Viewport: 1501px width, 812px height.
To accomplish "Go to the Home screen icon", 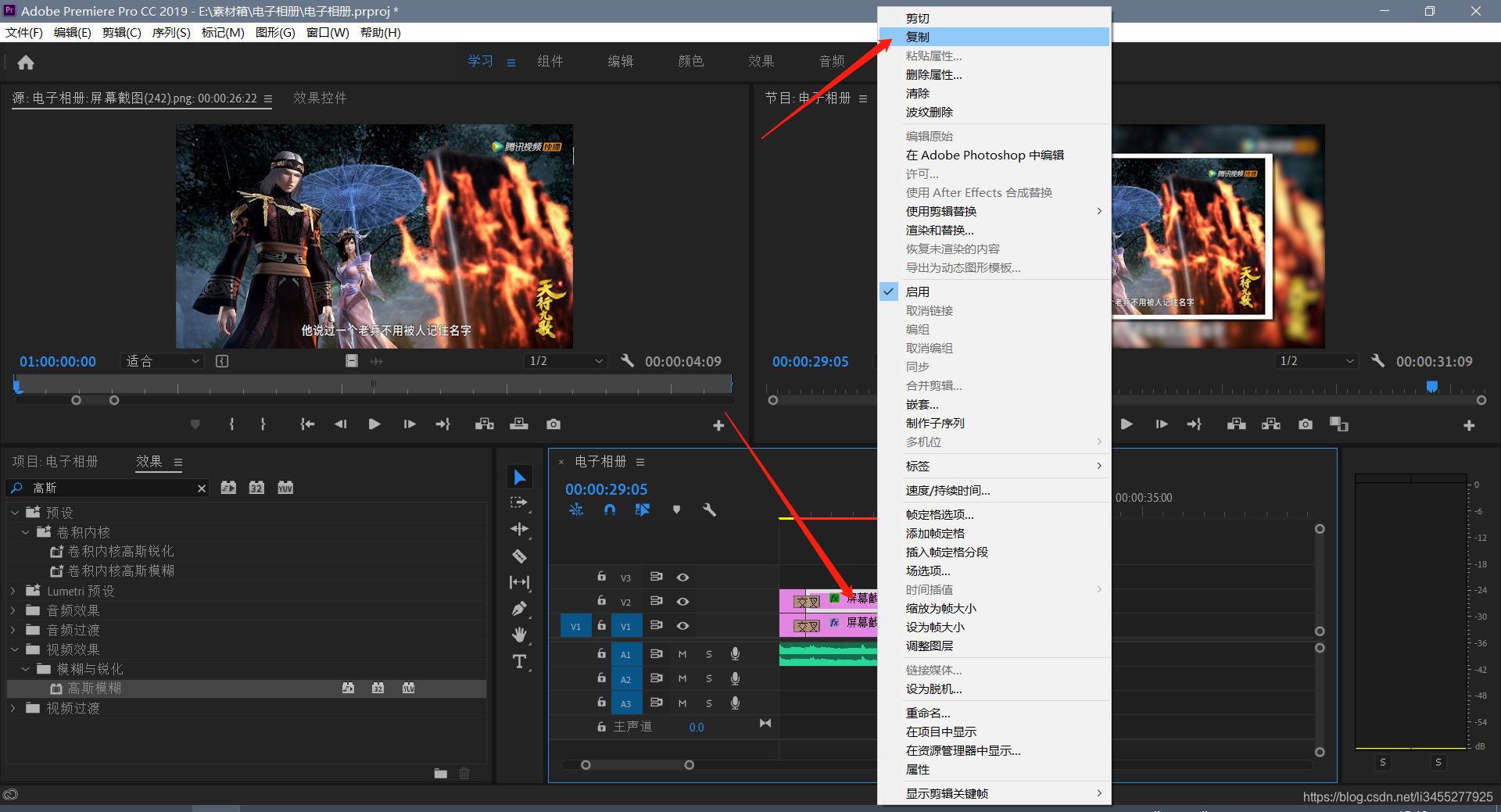I will pos(26,63).
